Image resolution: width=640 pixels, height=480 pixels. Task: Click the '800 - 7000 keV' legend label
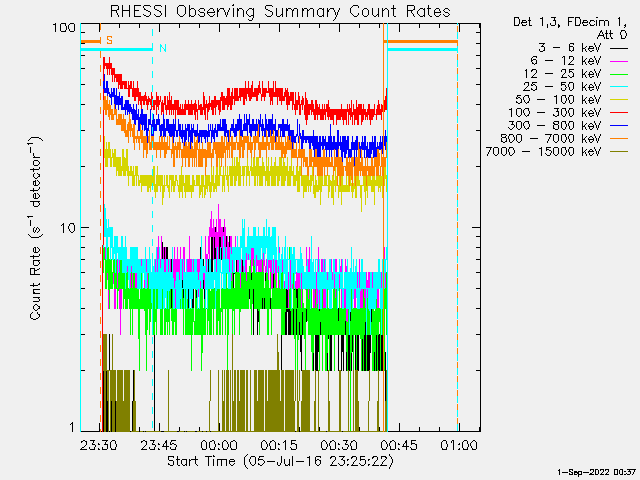pos(551,139)
